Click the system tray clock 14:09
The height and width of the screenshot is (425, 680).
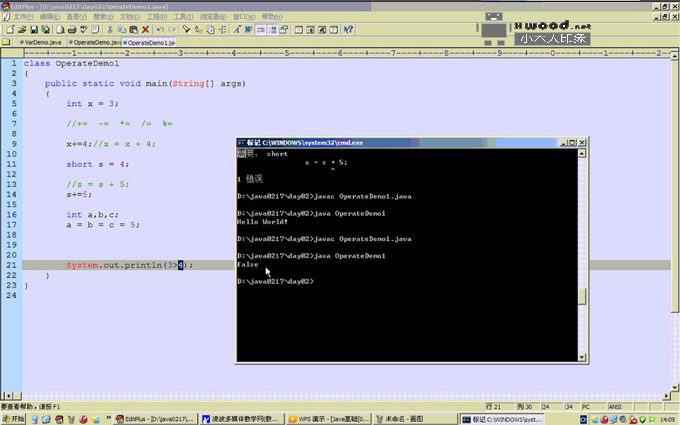coord(667,419)
